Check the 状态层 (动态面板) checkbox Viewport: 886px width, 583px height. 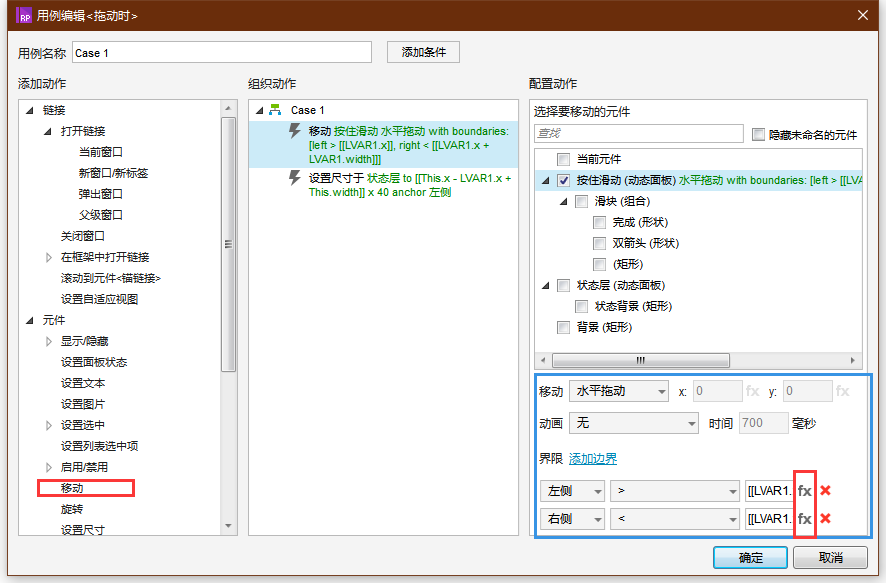coord(563,285)
